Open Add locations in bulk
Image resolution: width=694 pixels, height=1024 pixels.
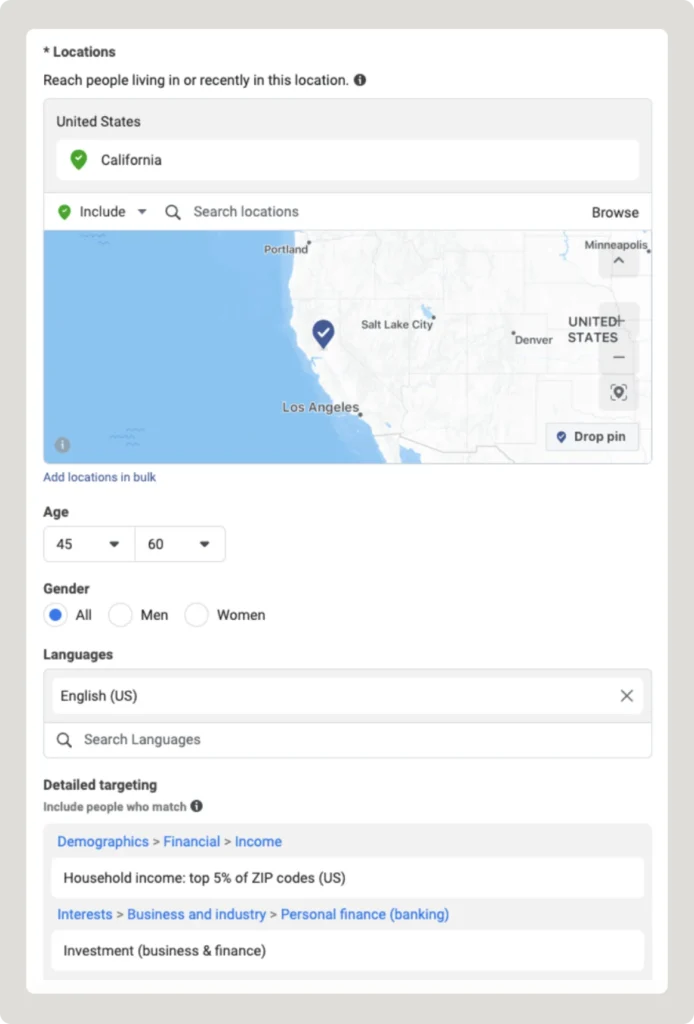coord(99,477)
